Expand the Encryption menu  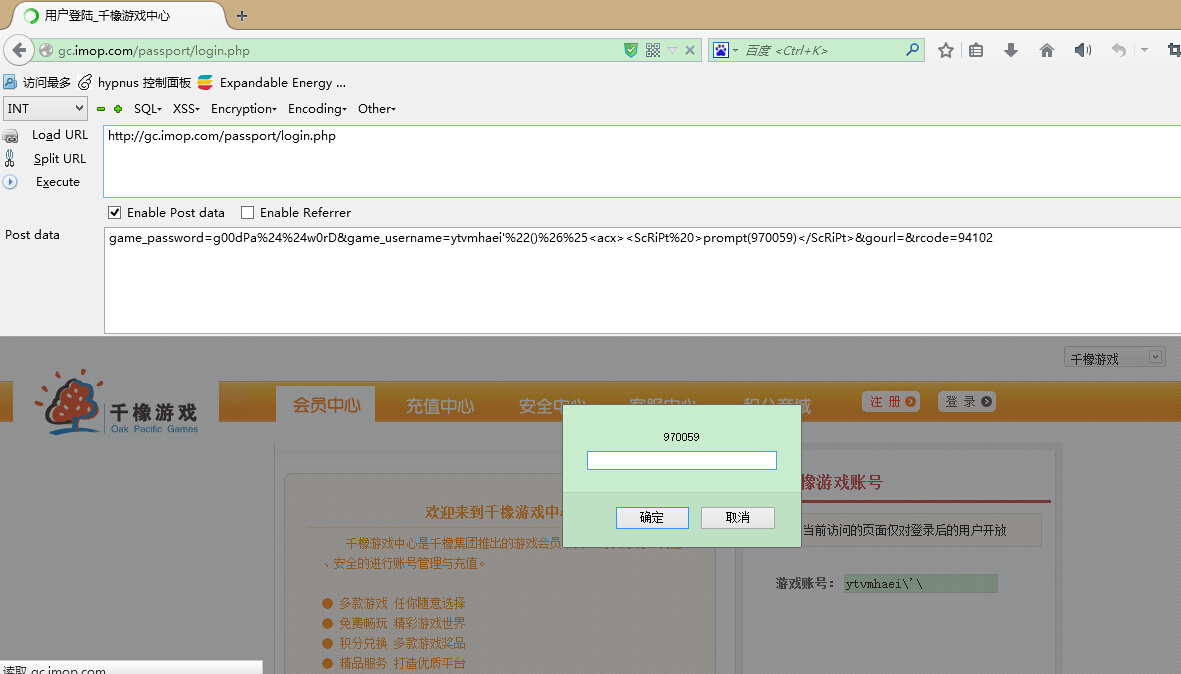coord(244,108)
